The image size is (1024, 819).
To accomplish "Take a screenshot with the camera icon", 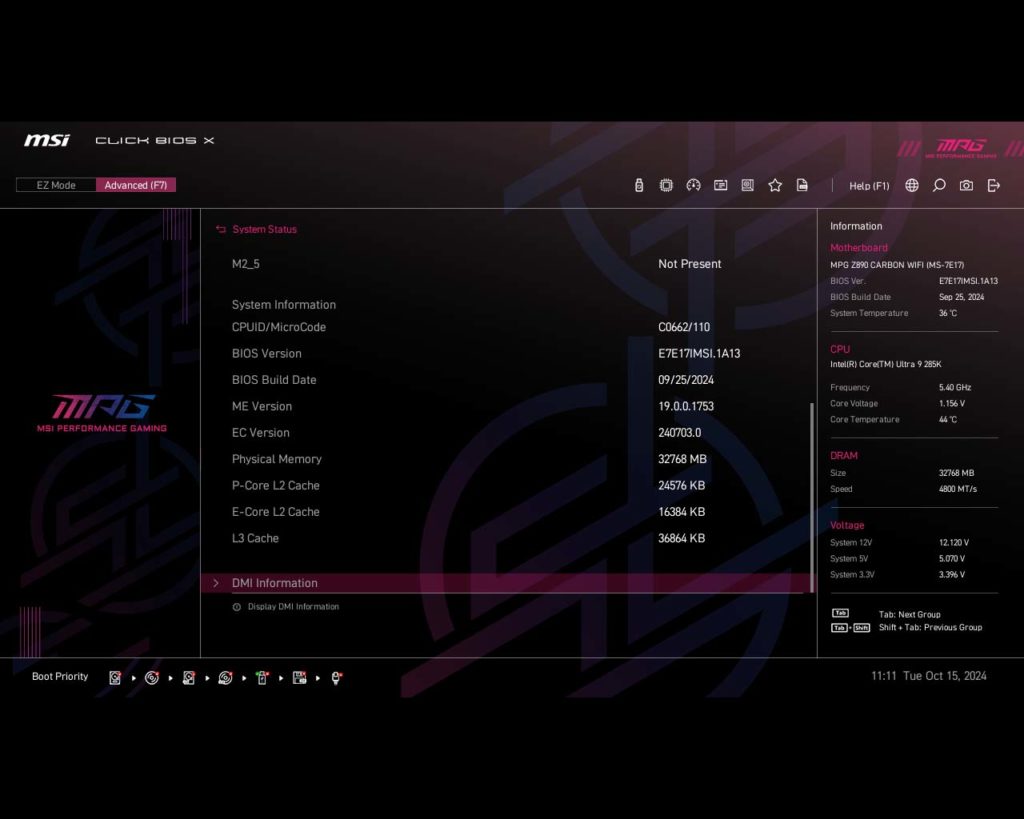I will 967,185.
